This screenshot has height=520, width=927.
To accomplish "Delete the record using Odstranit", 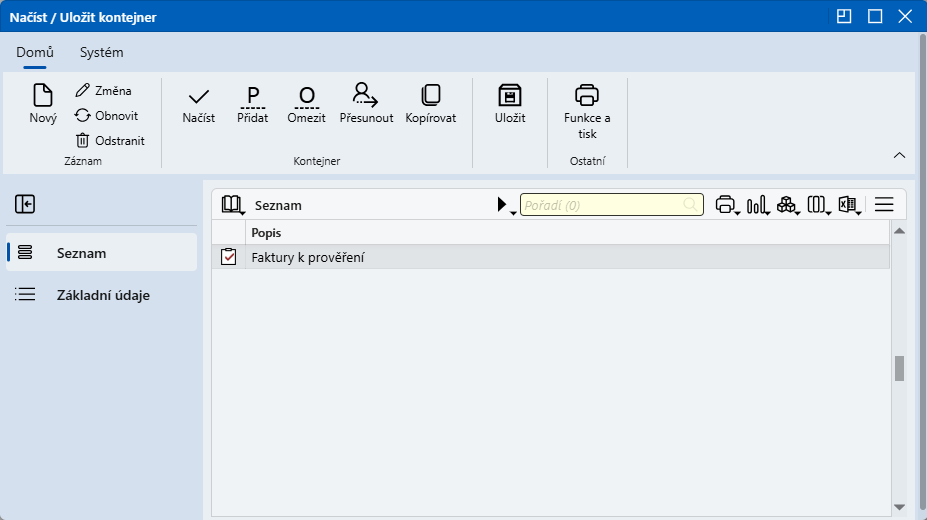I will click(x=110, y=141).
